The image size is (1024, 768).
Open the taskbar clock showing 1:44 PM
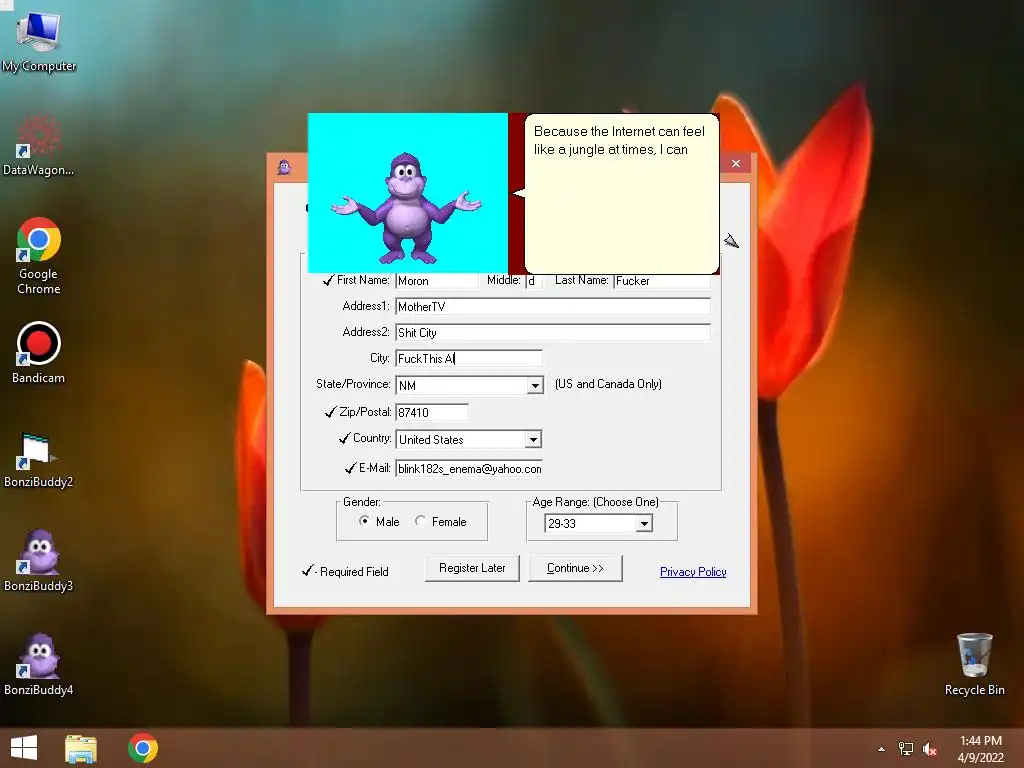point(980,749)
